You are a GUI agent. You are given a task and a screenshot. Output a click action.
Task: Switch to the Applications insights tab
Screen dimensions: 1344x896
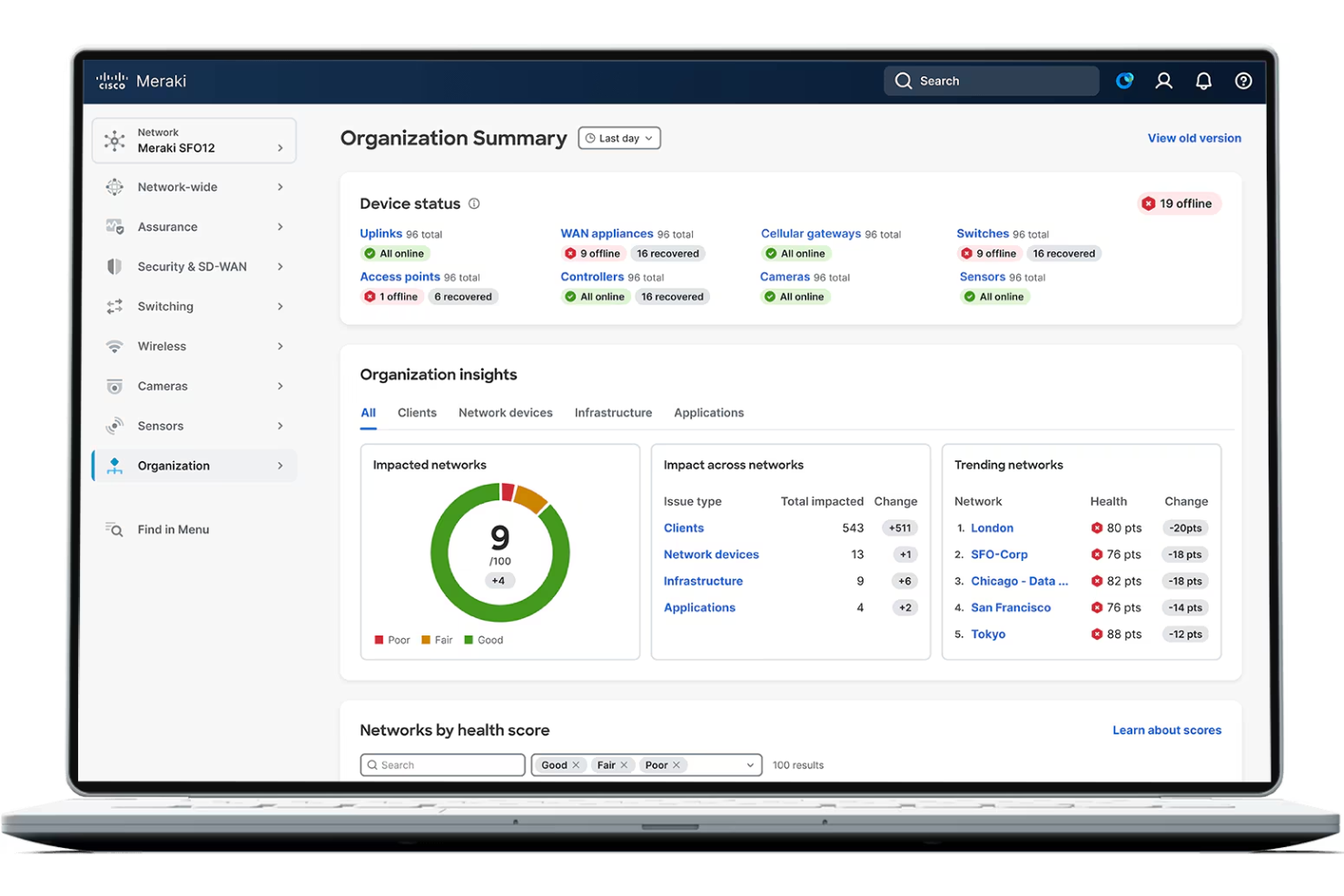708,412
